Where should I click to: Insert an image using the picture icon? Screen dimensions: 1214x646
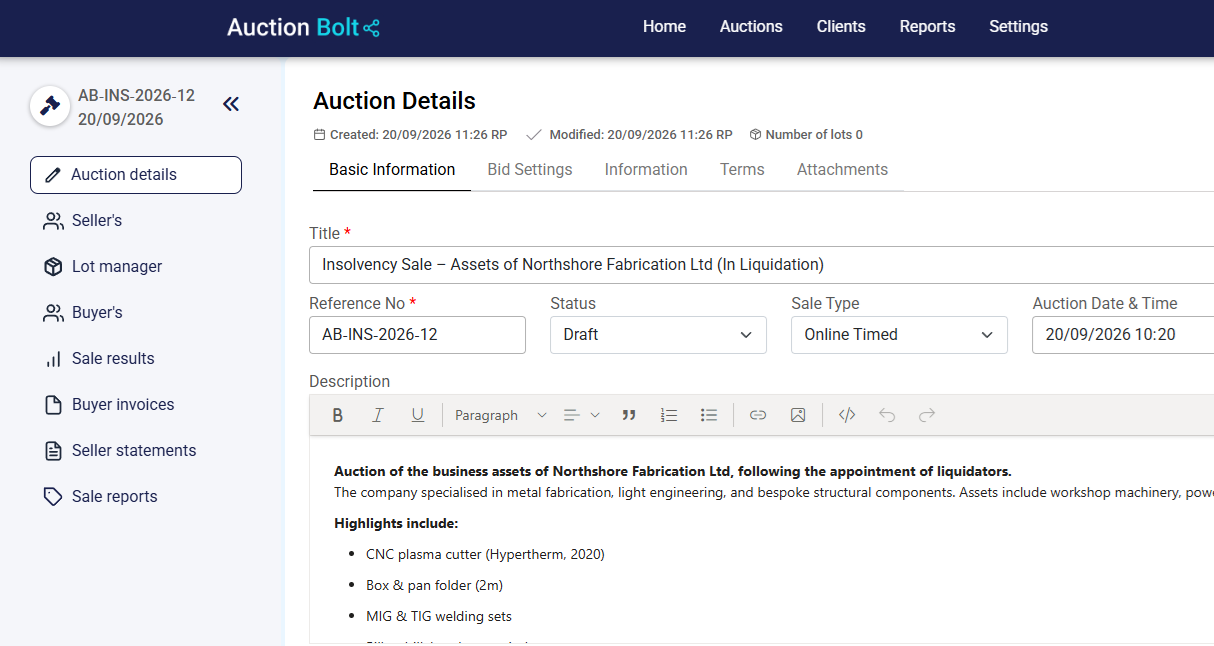pyautogui.click(x=798, y=415)
